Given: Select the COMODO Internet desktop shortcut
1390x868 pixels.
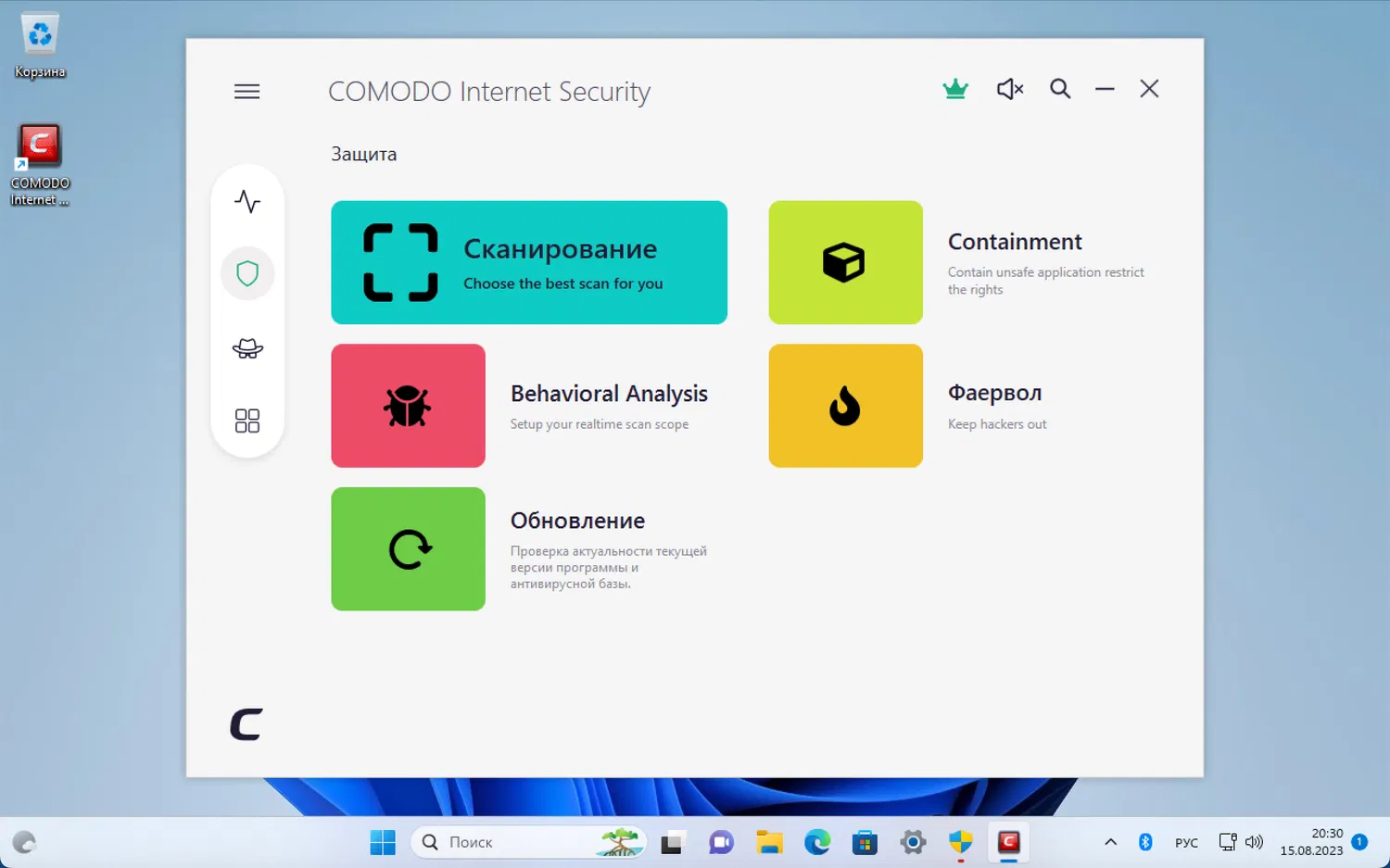Looking at the screenshot, I should click(x=40, y=166).
